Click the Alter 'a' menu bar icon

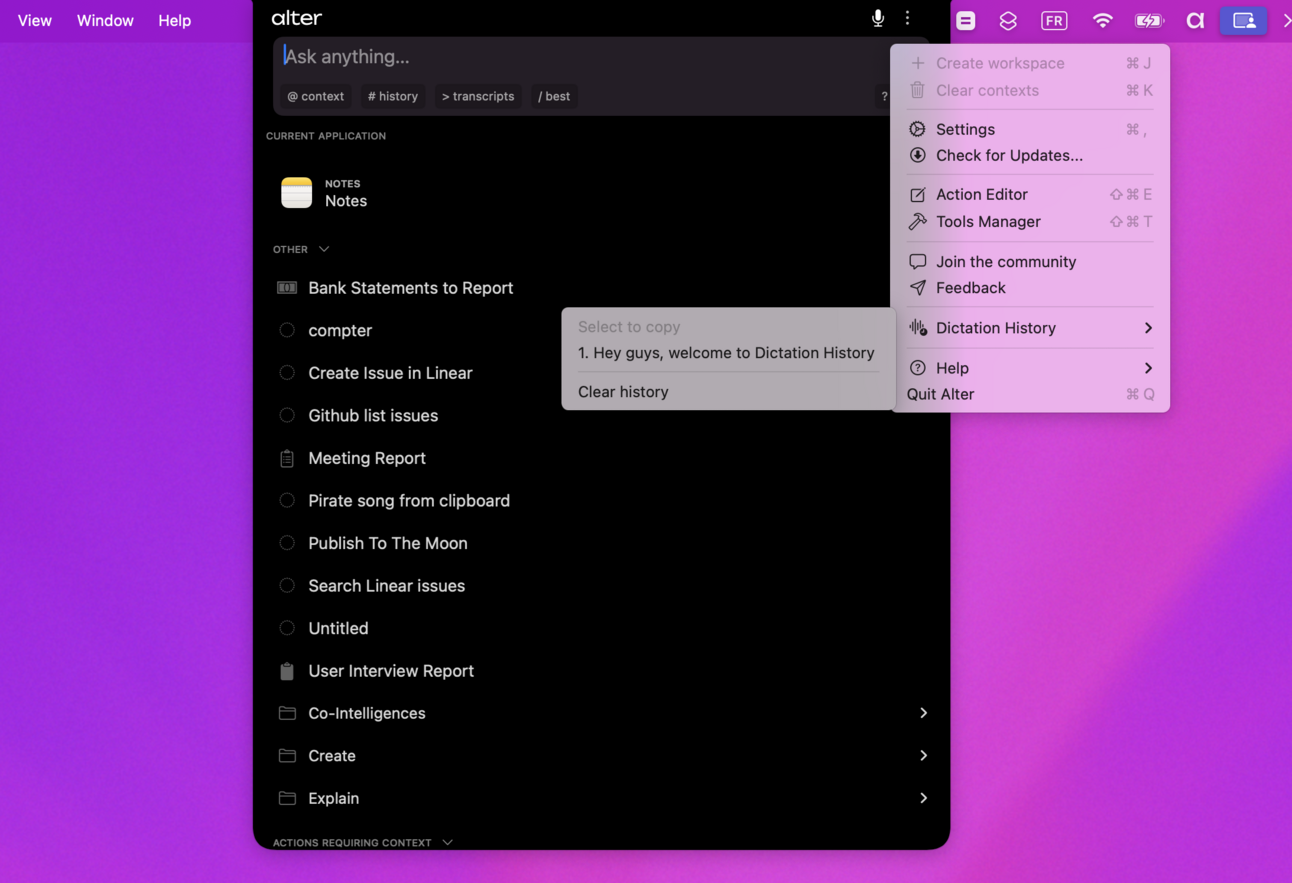pyautogui.click(x=1195, y=20)
